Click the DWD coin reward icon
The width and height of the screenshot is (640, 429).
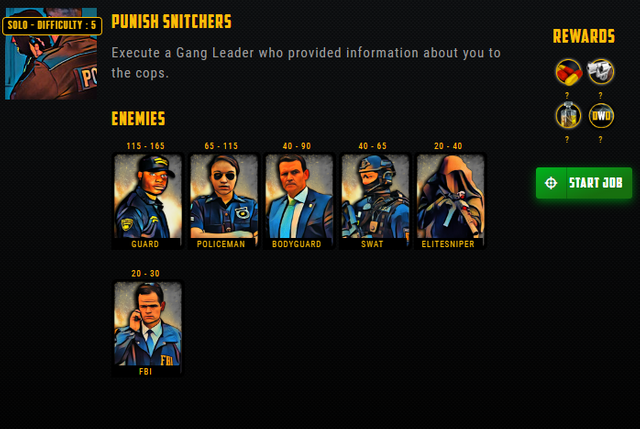(x=601, y=116)
